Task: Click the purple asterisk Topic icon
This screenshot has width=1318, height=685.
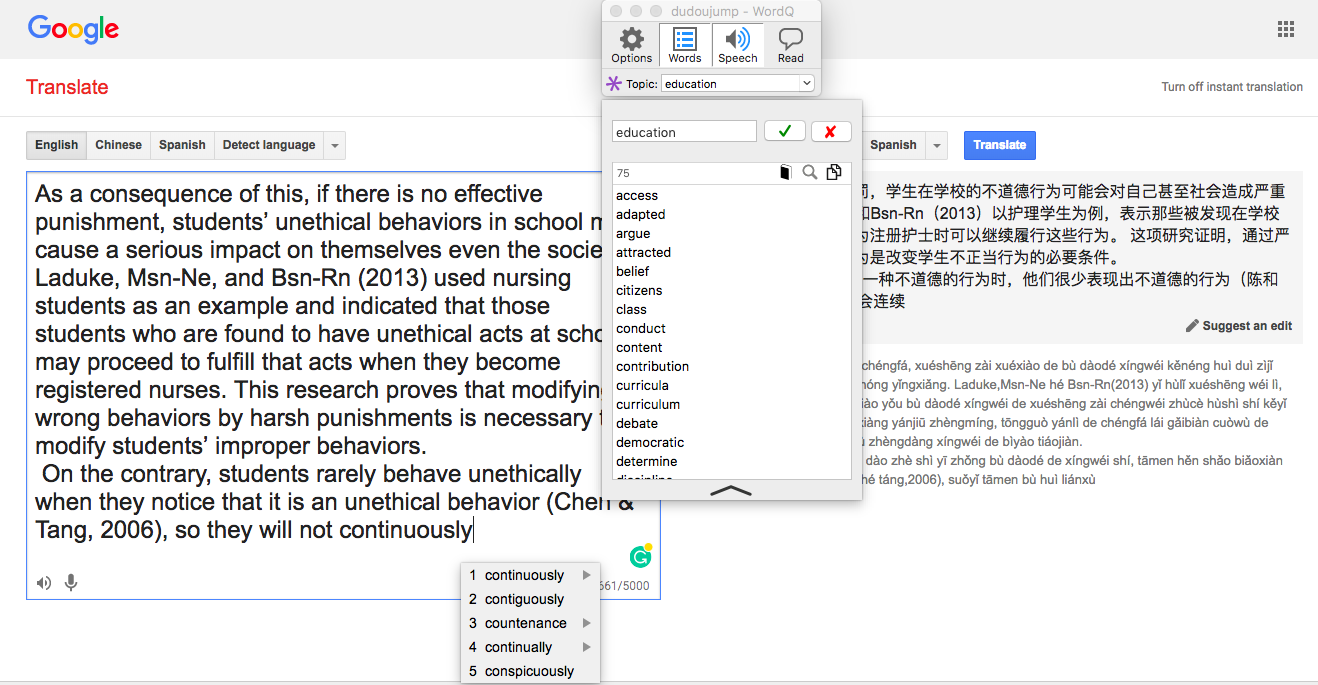Action: pos(614,84)
